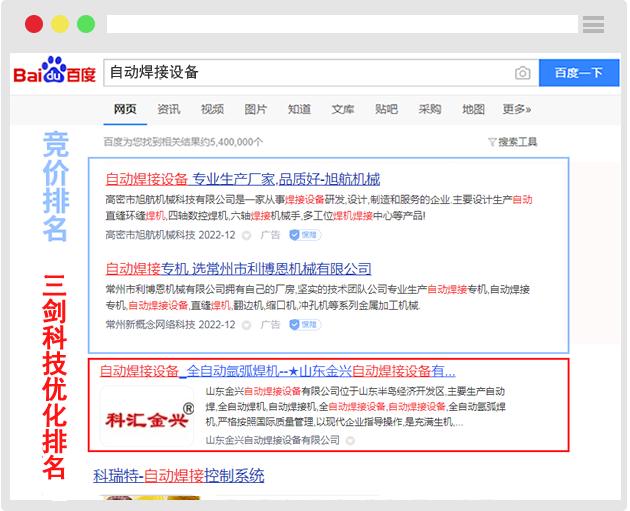Open result 自动焊接设备 专业生产厂家 旭航机械
Viewport: 630px width, 511px height.
click(x=243, y=179)
